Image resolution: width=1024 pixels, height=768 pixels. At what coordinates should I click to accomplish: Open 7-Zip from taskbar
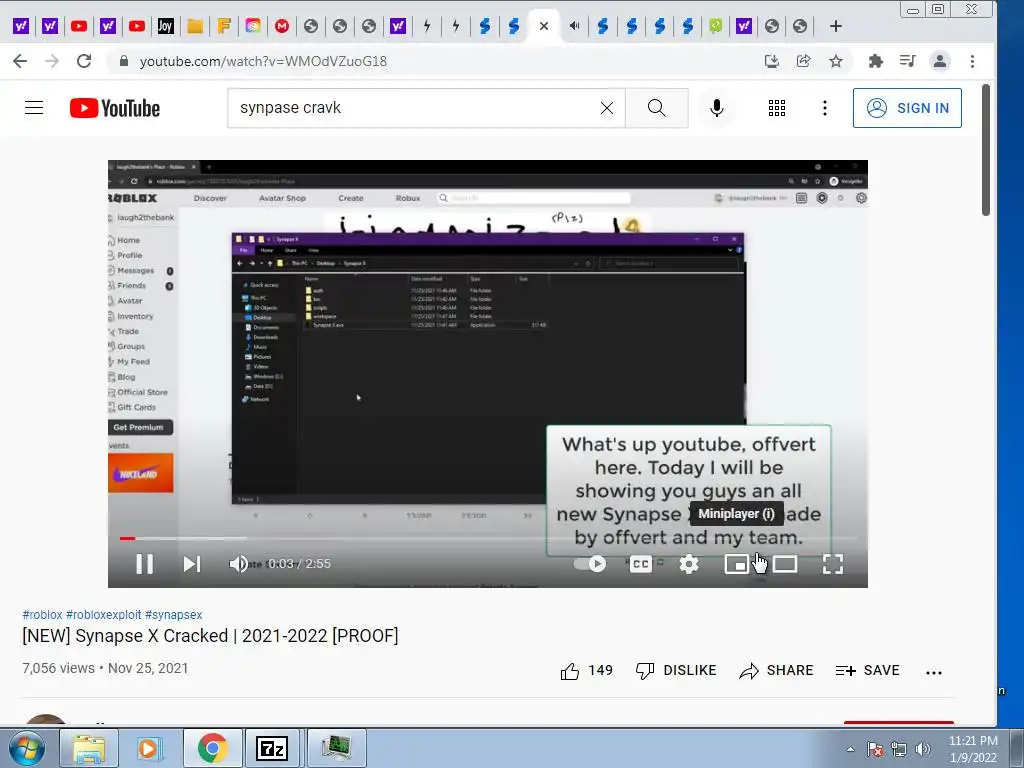[272, 748]
